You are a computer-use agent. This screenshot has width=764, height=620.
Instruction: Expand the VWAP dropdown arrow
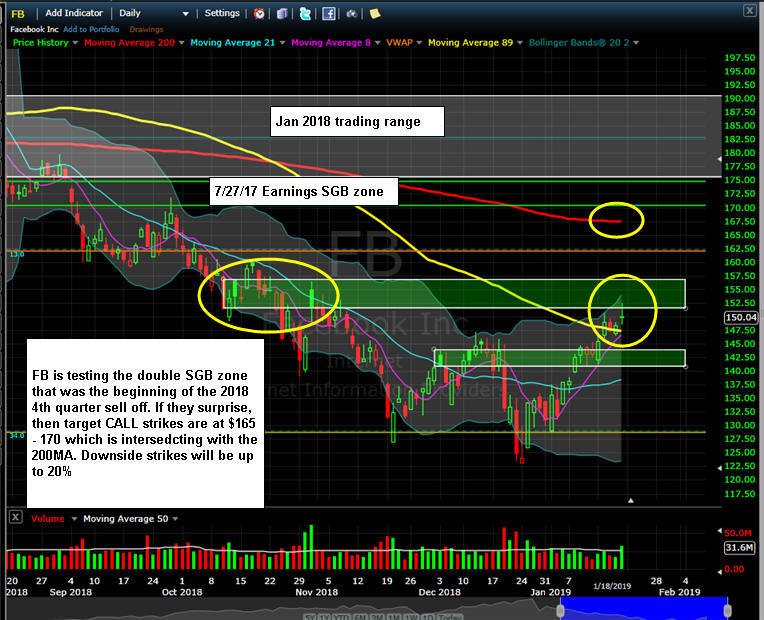(419, 43)
